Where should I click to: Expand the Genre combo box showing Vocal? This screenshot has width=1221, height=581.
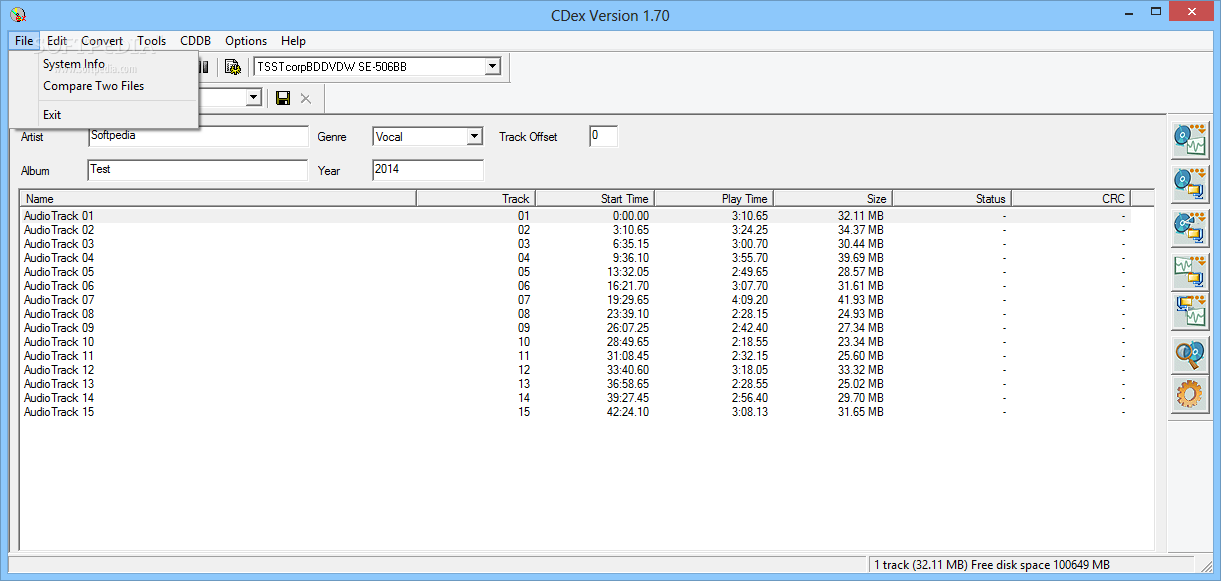(x=474, y=136)
